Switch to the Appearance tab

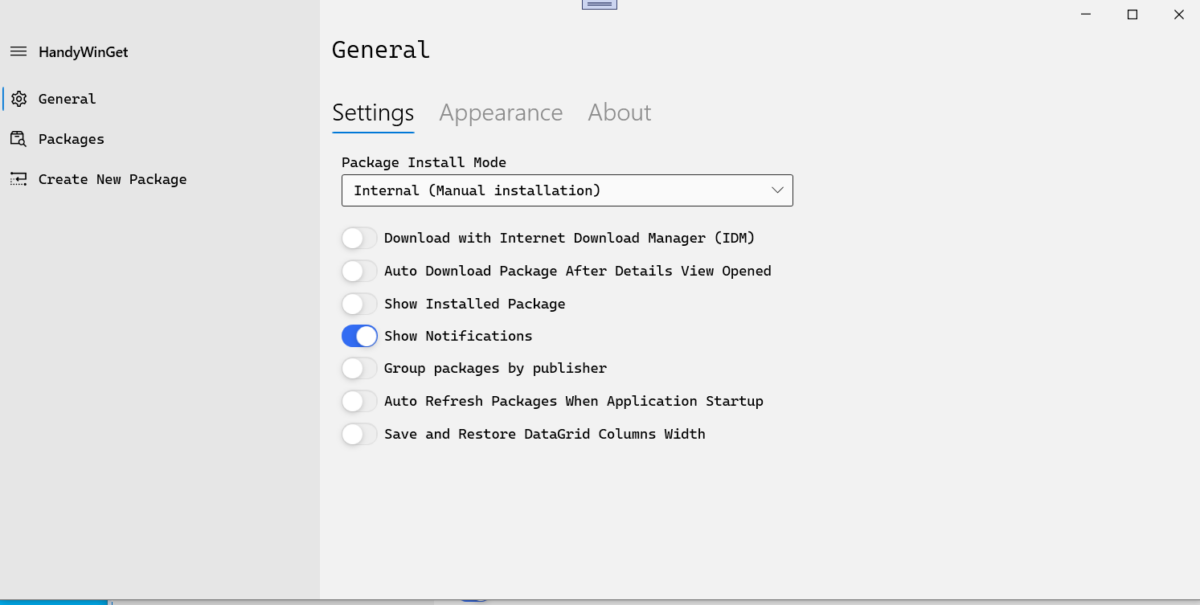(x=501, y=113)
